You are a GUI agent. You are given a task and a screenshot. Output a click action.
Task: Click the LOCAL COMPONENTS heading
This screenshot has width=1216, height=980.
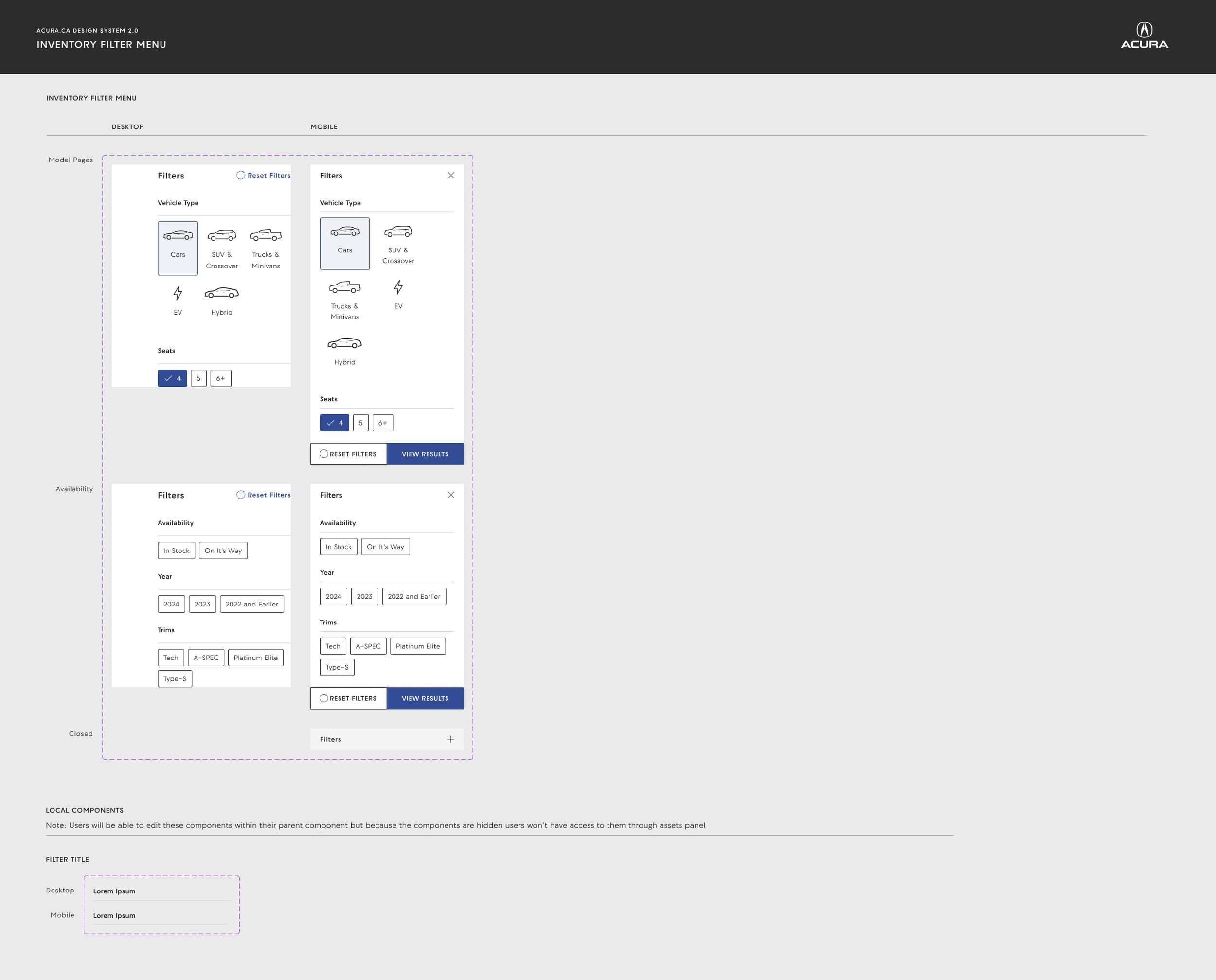click(x=85, y=810)
